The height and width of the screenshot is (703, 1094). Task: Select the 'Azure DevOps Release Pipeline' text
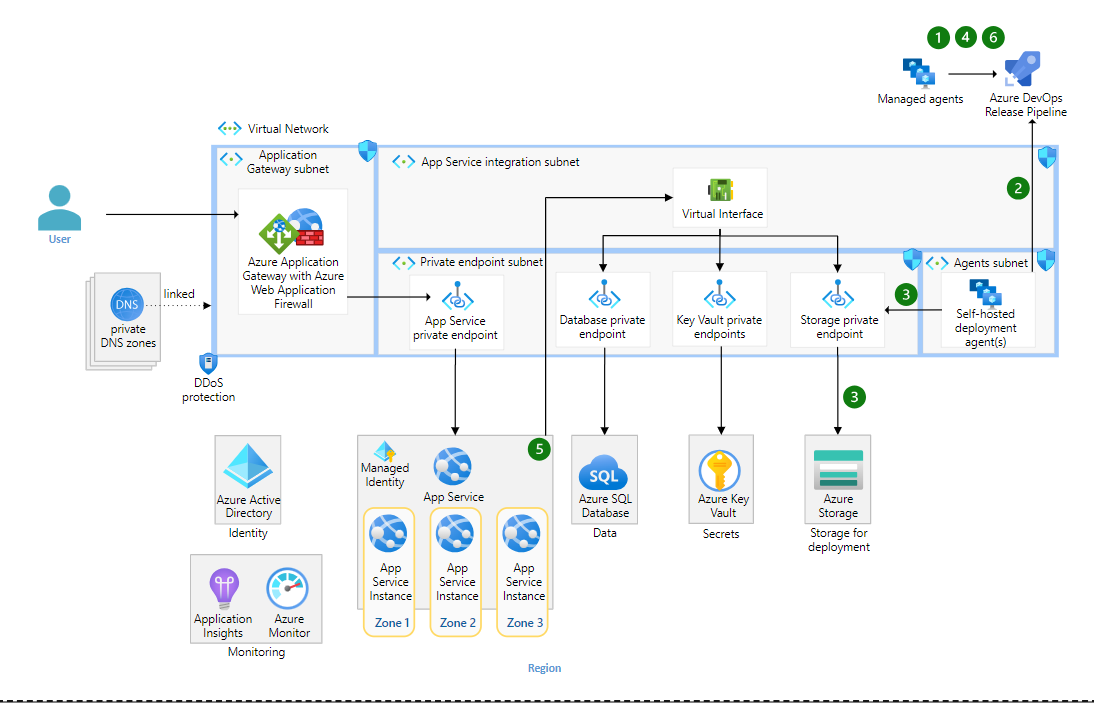pos(1026,105)
